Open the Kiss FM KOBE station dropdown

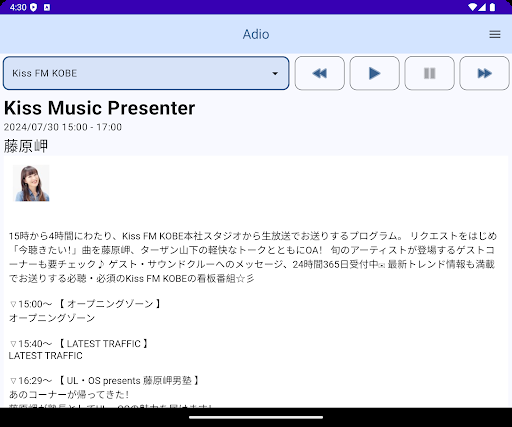(x=146, y=73)
